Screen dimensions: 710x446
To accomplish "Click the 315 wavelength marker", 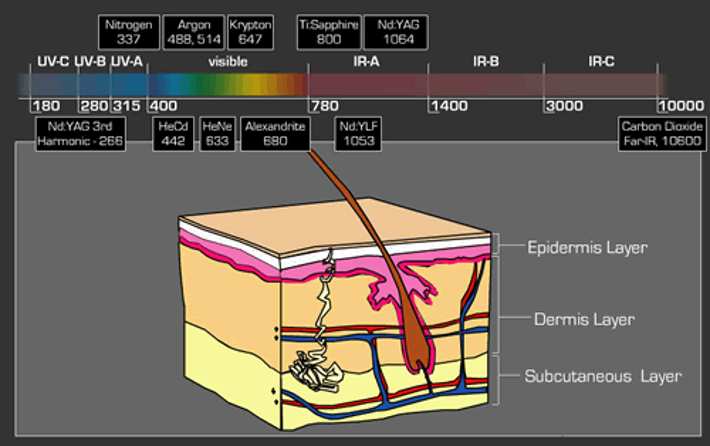I will point(126,106).
